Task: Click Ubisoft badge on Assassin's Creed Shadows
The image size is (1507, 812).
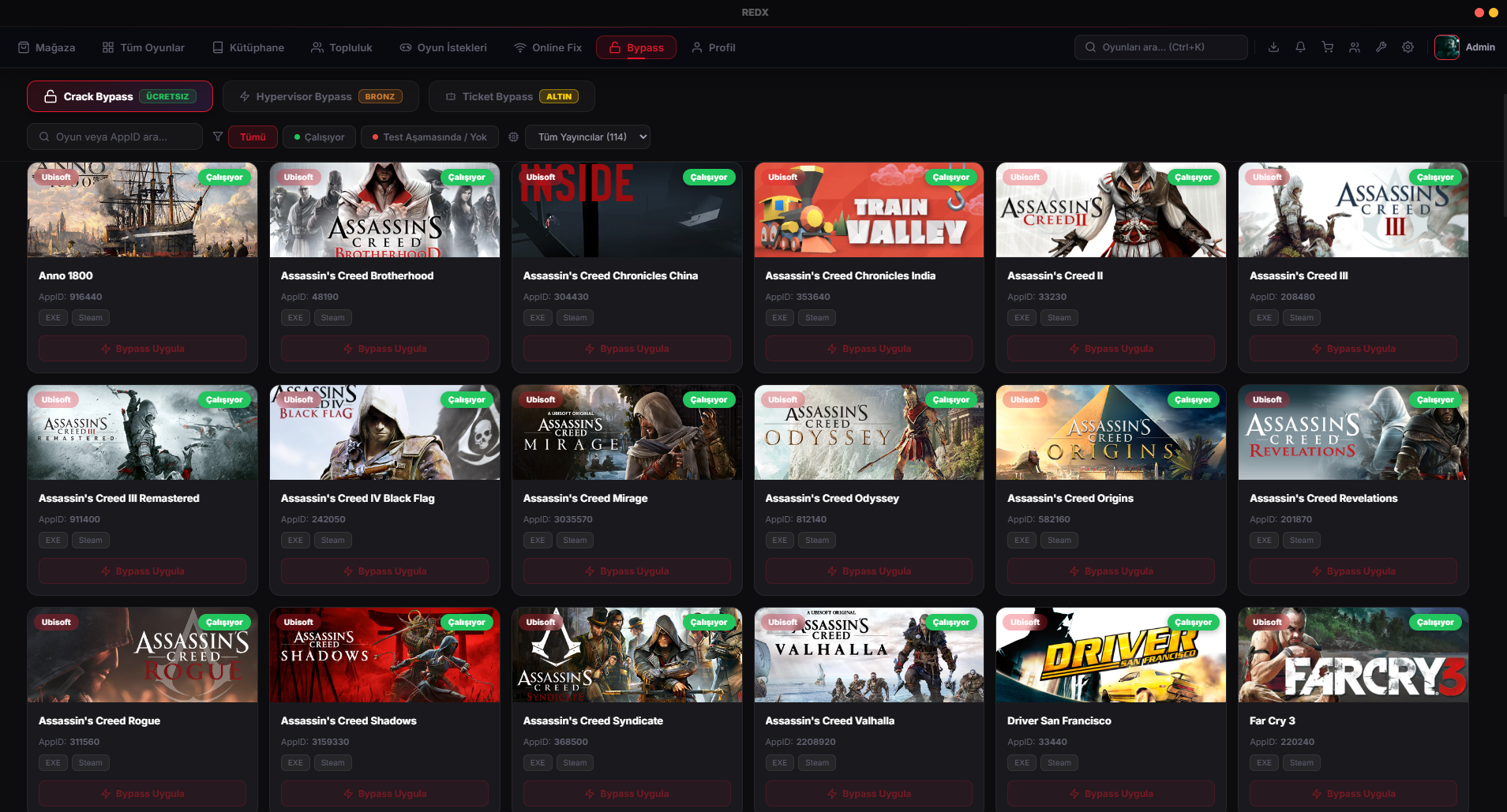Action: click(x=298, y=623)
